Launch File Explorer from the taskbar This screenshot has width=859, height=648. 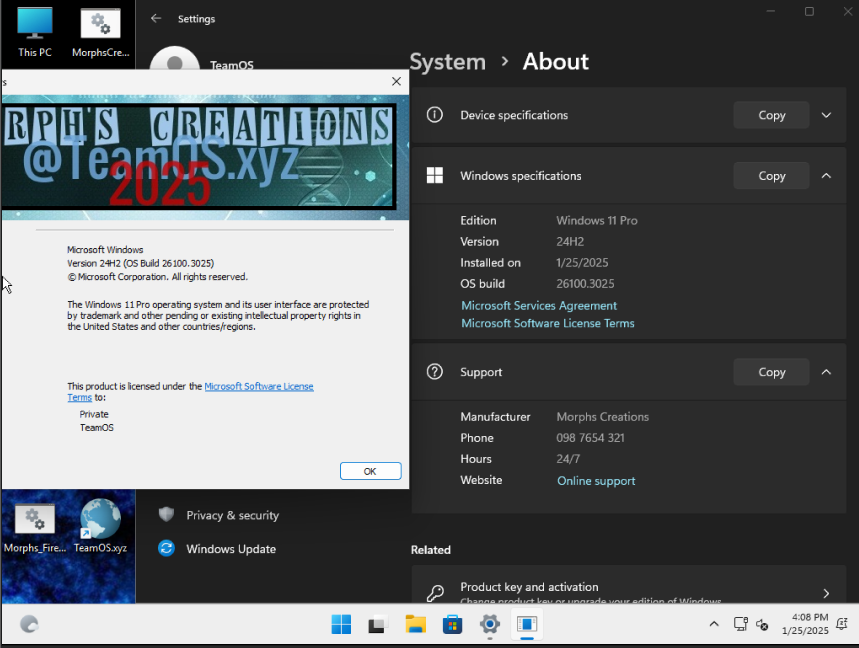coord(415,624)
